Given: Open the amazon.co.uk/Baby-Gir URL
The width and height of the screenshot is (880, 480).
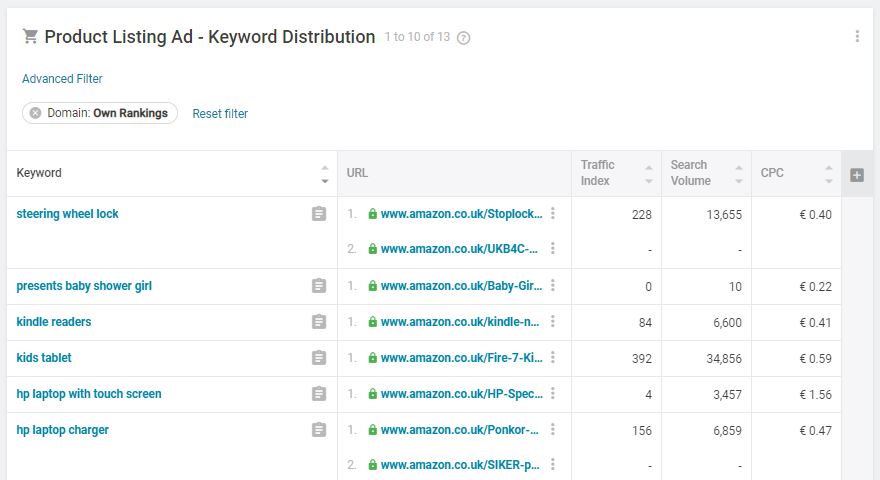Looking at the screenshot, I should pyautogui.click(x=461, y=286).
